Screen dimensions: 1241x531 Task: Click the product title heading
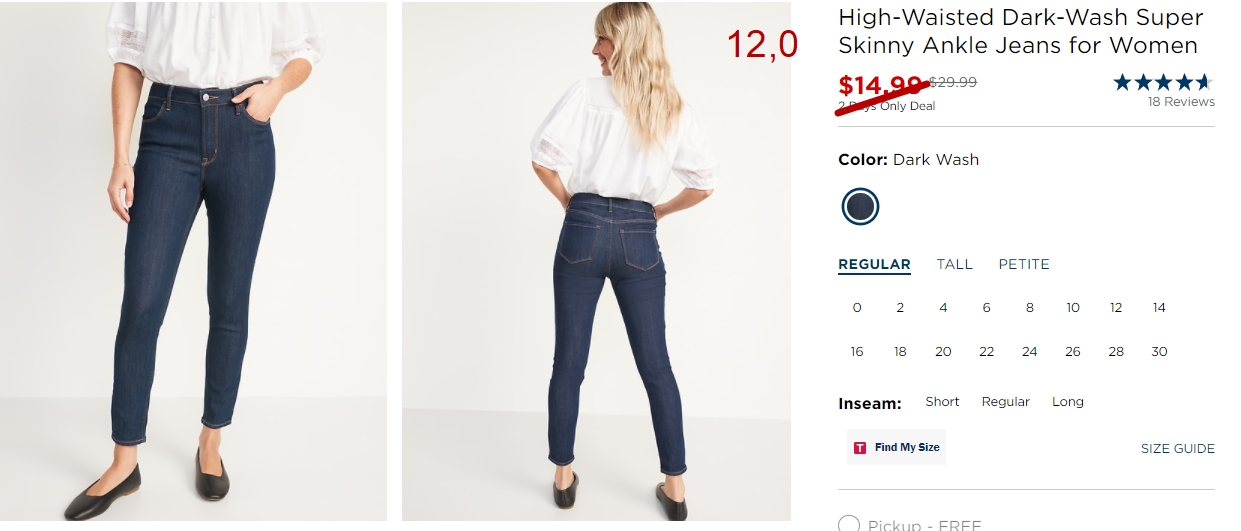(x=1020, y=31)
